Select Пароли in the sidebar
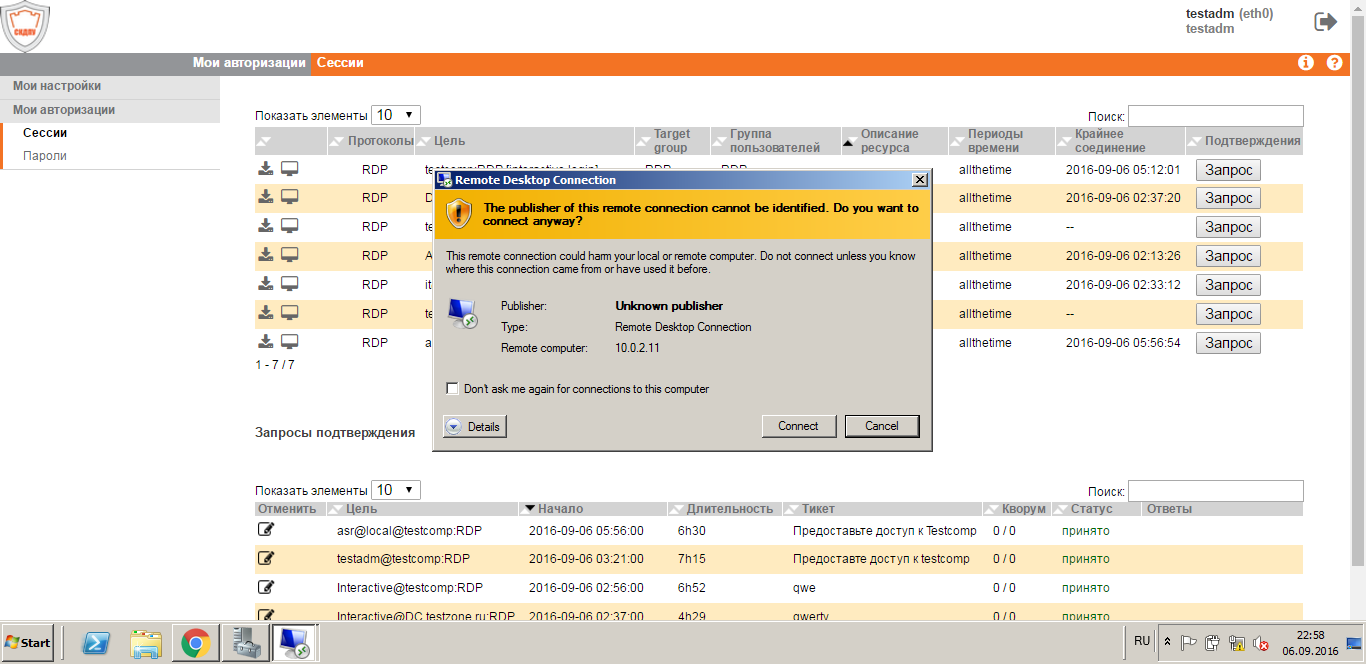 [45, 156]
